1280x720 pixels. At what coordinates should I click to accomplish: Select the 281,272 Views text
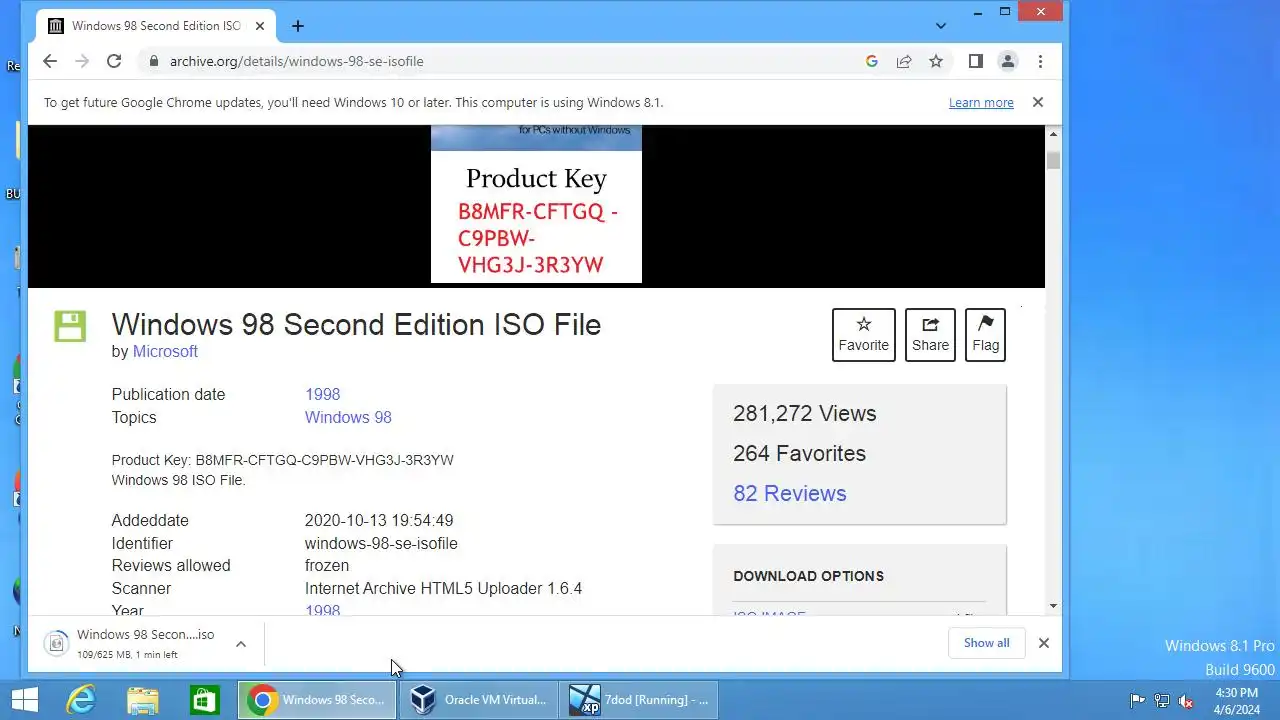(804, 413)
